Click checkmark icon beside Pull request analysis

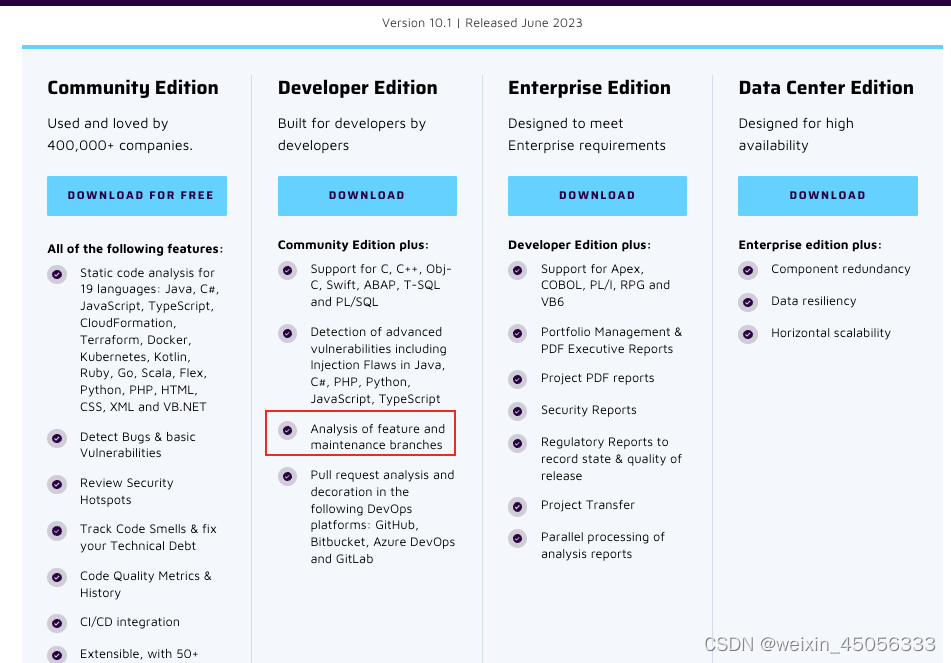click(287, 476)
